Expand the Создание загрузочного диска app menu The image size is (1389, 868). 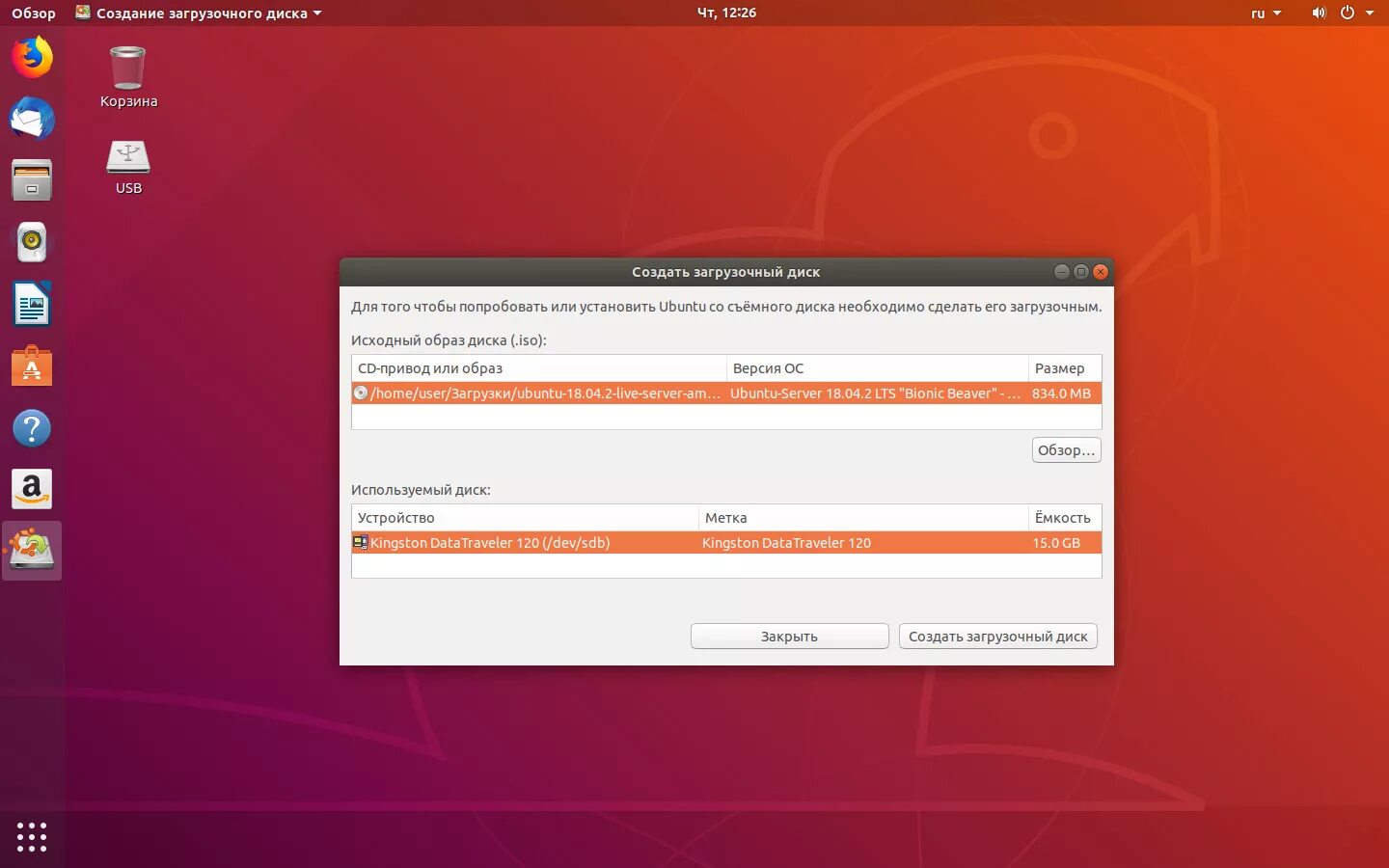(199, 13)
